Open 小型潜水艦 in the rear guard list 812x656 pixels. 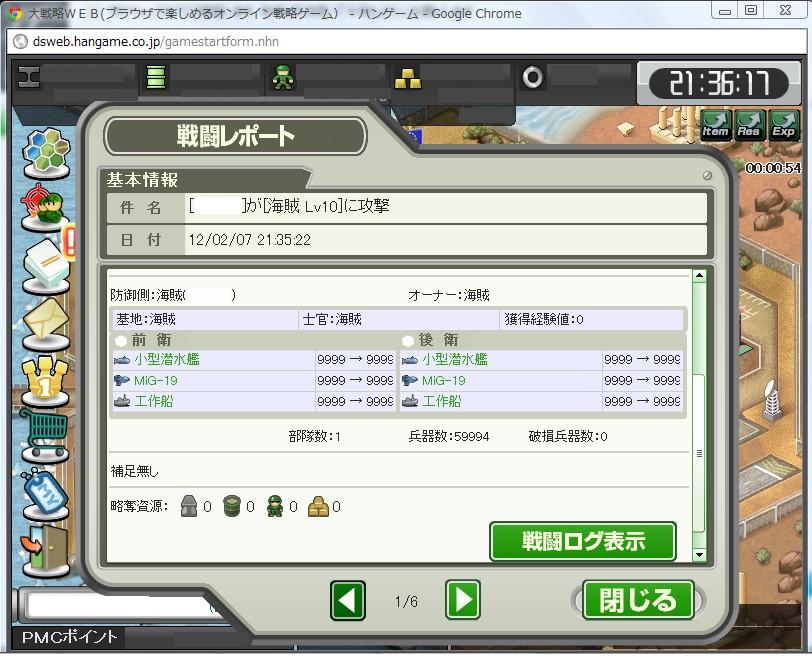(455, 359)
